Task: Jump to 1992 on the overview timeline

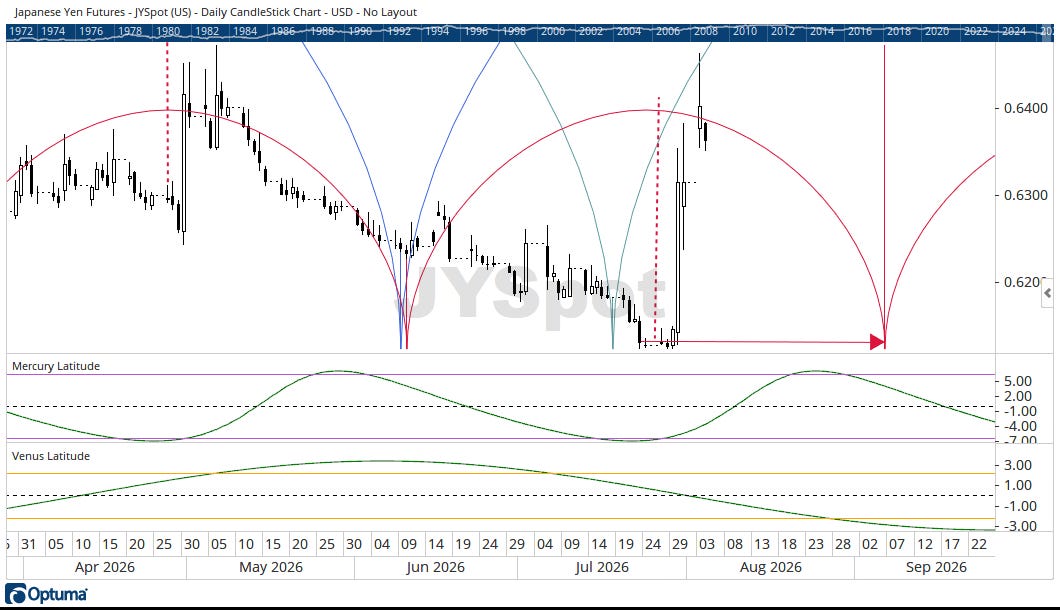Action: [399, 31]
